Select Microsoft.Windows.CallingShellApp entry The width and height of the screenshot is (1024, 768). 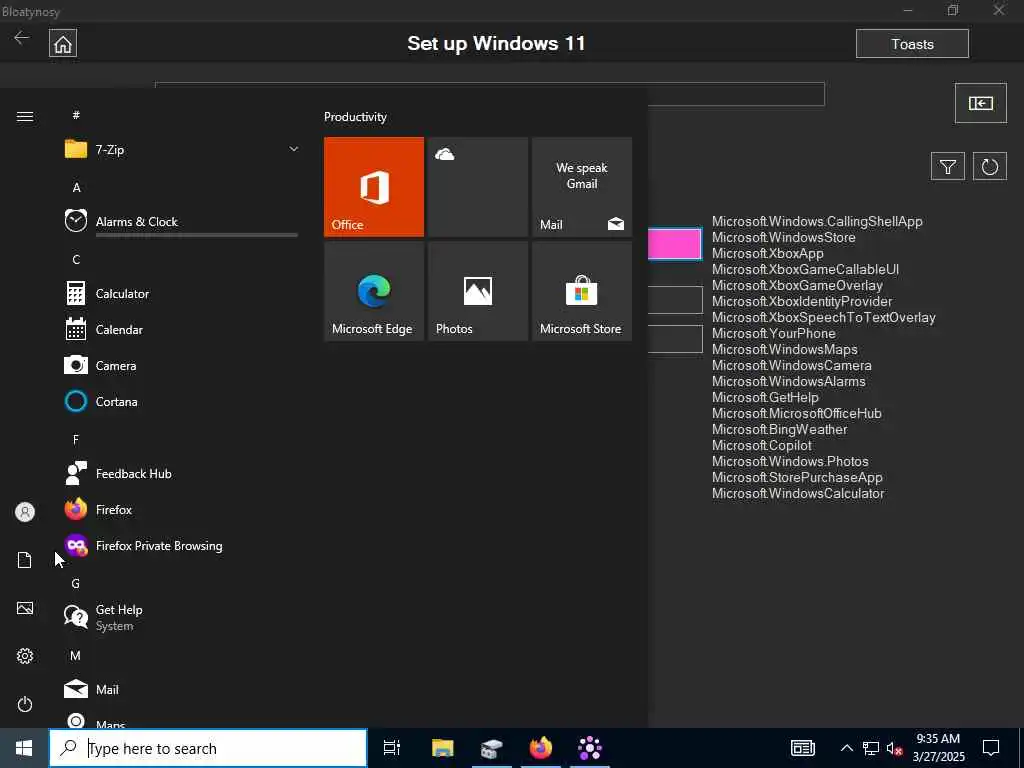[x=817, y=221]
